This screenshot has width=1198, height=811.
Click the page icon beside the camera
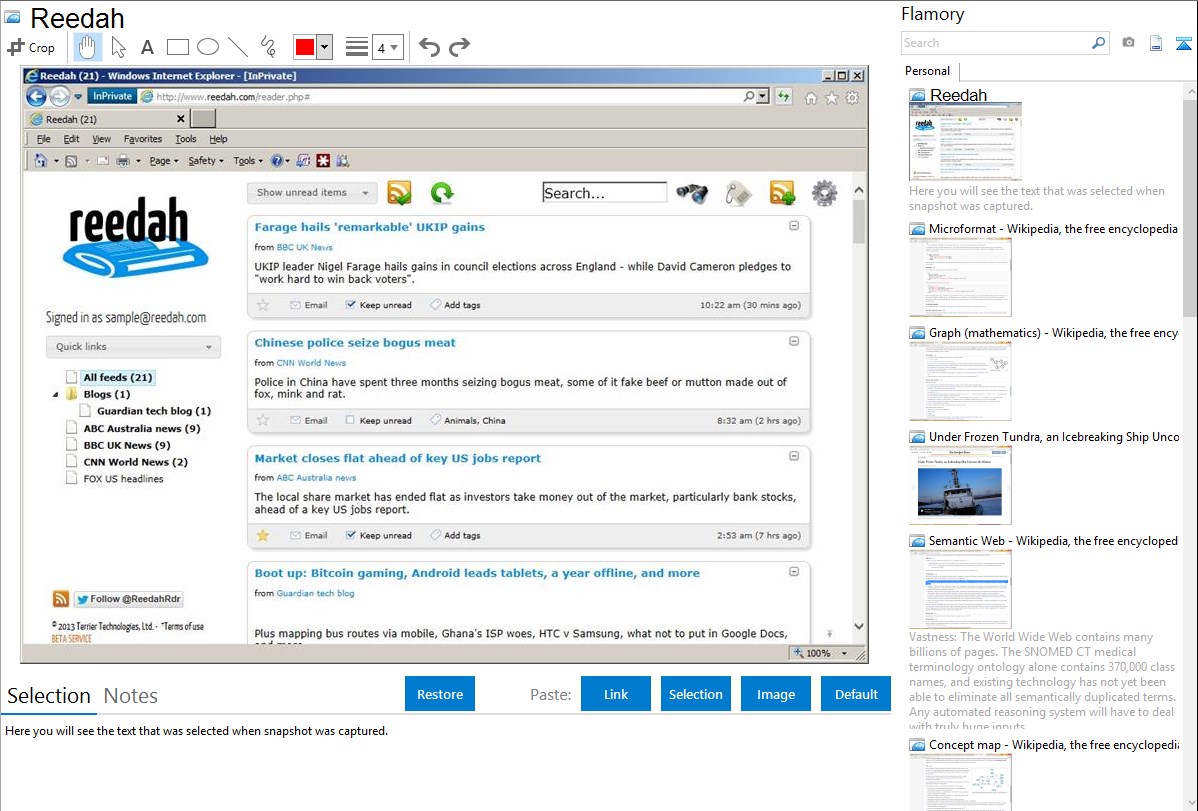point(1156,43)
